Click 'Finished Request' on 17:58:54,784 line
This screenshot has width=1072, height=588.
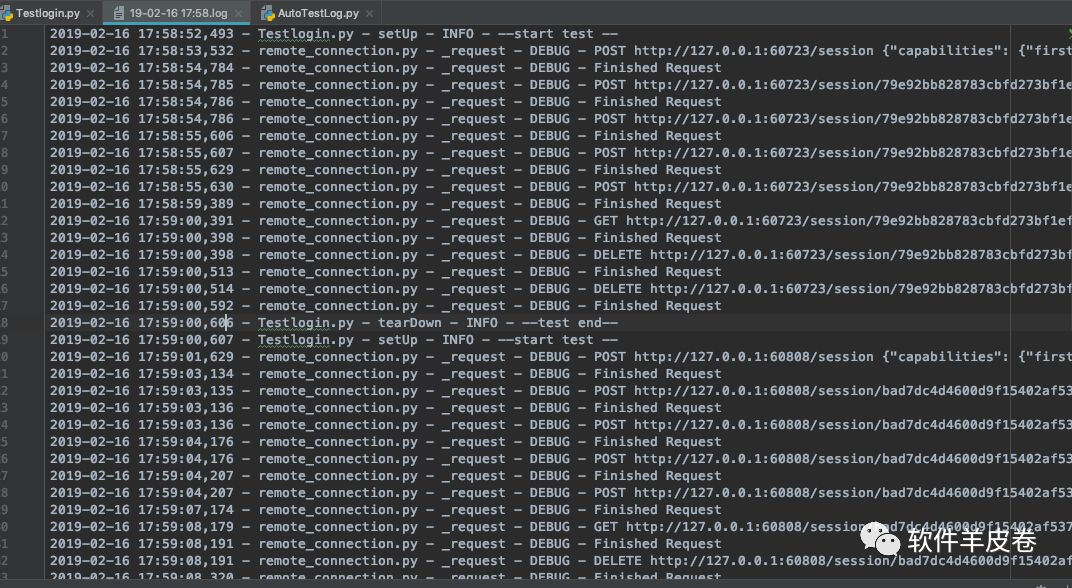coord(657,68)
